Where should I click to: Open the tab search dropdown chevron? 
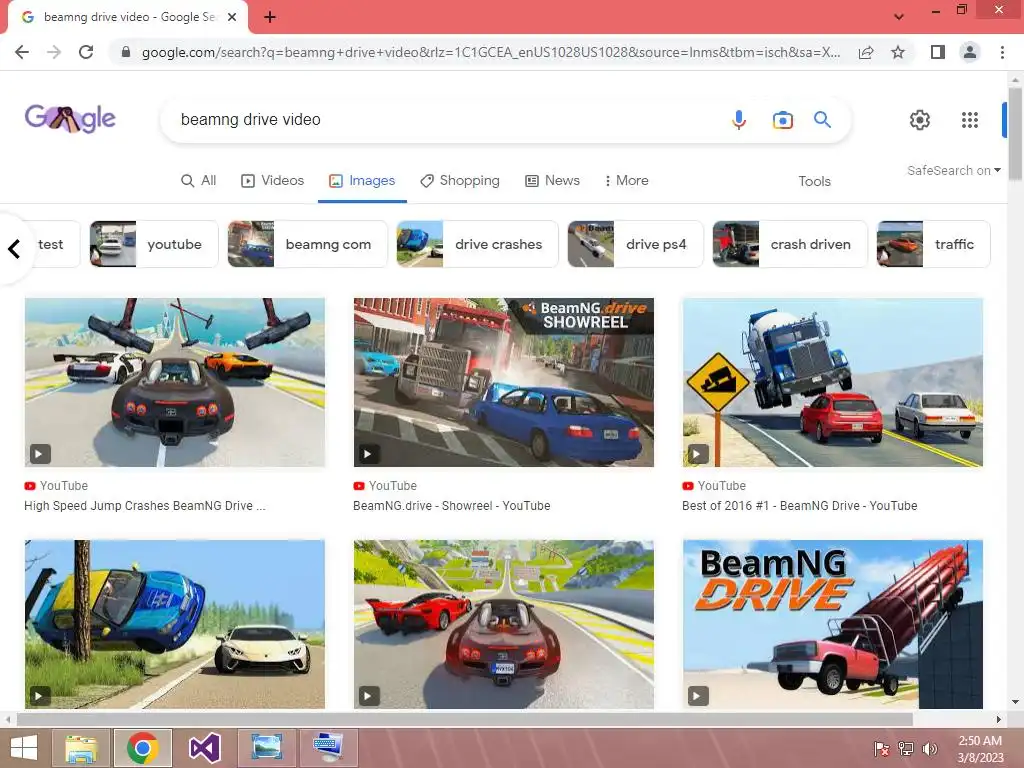(x=899, y=17)
